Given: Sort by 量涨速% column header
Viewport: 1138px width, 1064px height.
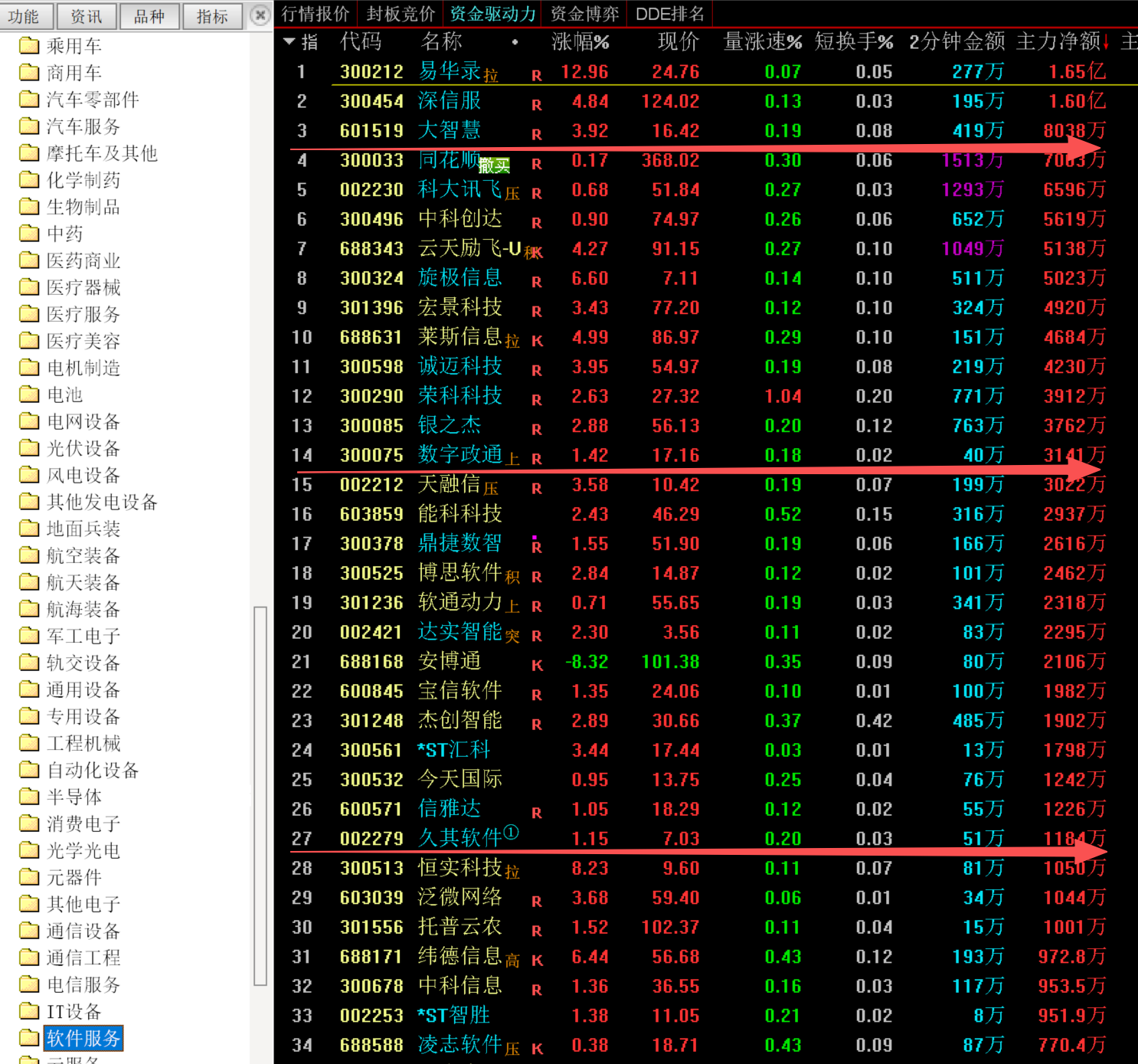Looking at the screenshot, I should [763, 41].
